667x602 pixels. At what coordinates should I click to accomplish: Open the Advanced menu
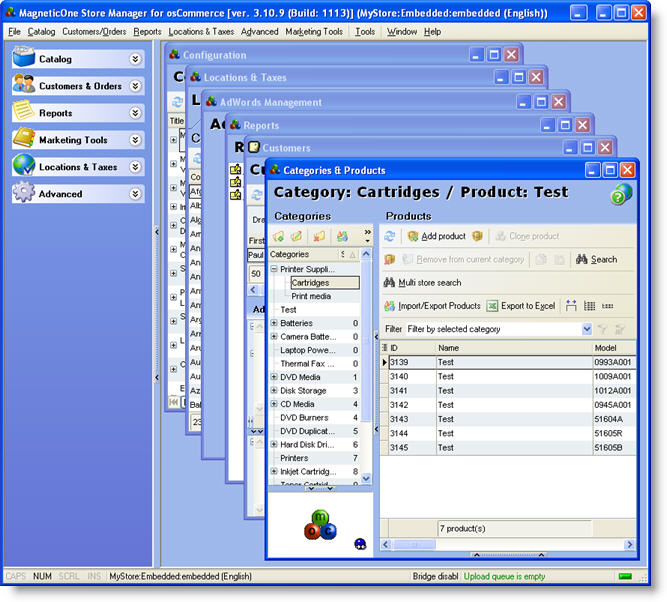259,31
